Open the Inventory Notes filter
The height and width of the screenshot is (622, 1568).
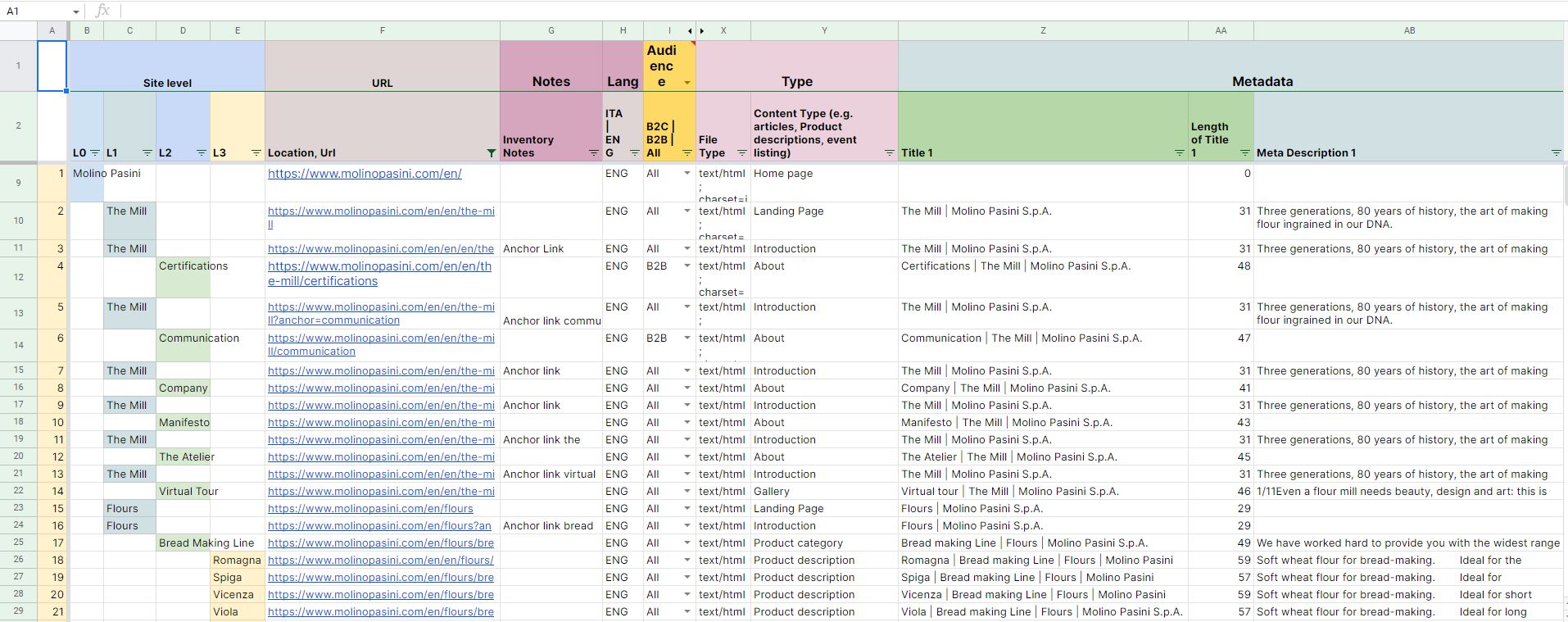[x=594, y=153]
